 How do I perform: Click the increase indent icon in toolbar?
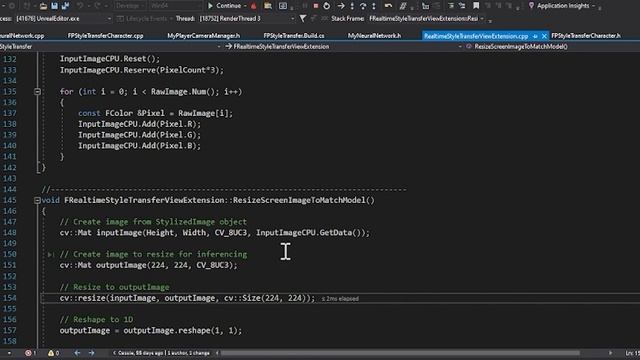click(451, 6)
